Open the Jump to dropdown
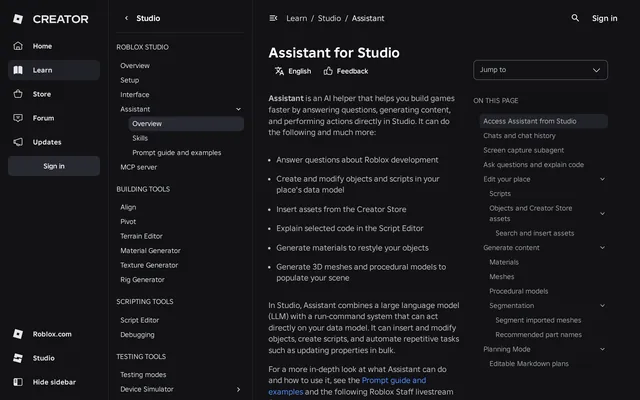The width and height of the screenshot is (640, 400). click(540, 70)
